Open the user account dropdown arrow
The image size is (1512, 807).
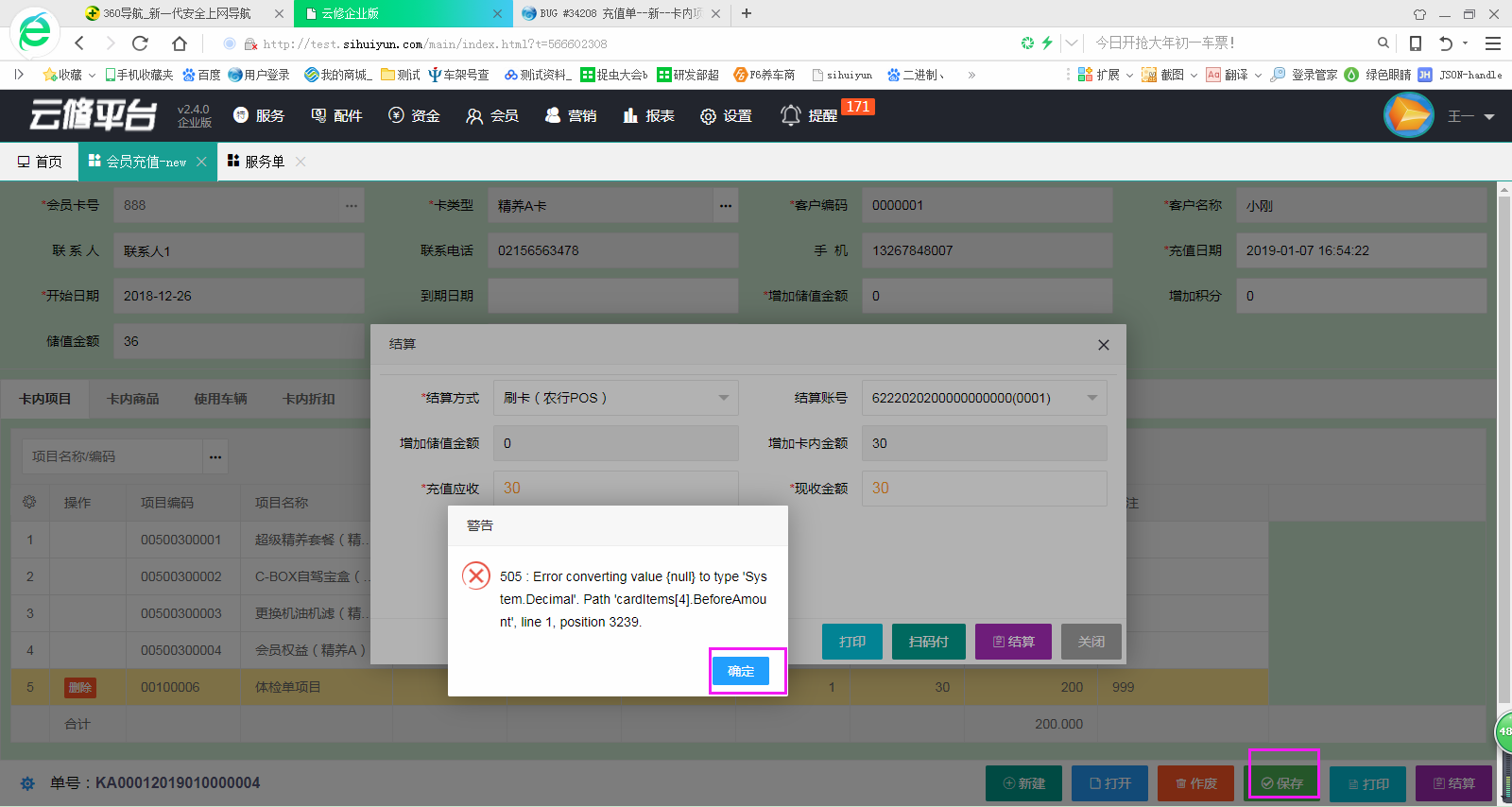[x=1489, y=116]
